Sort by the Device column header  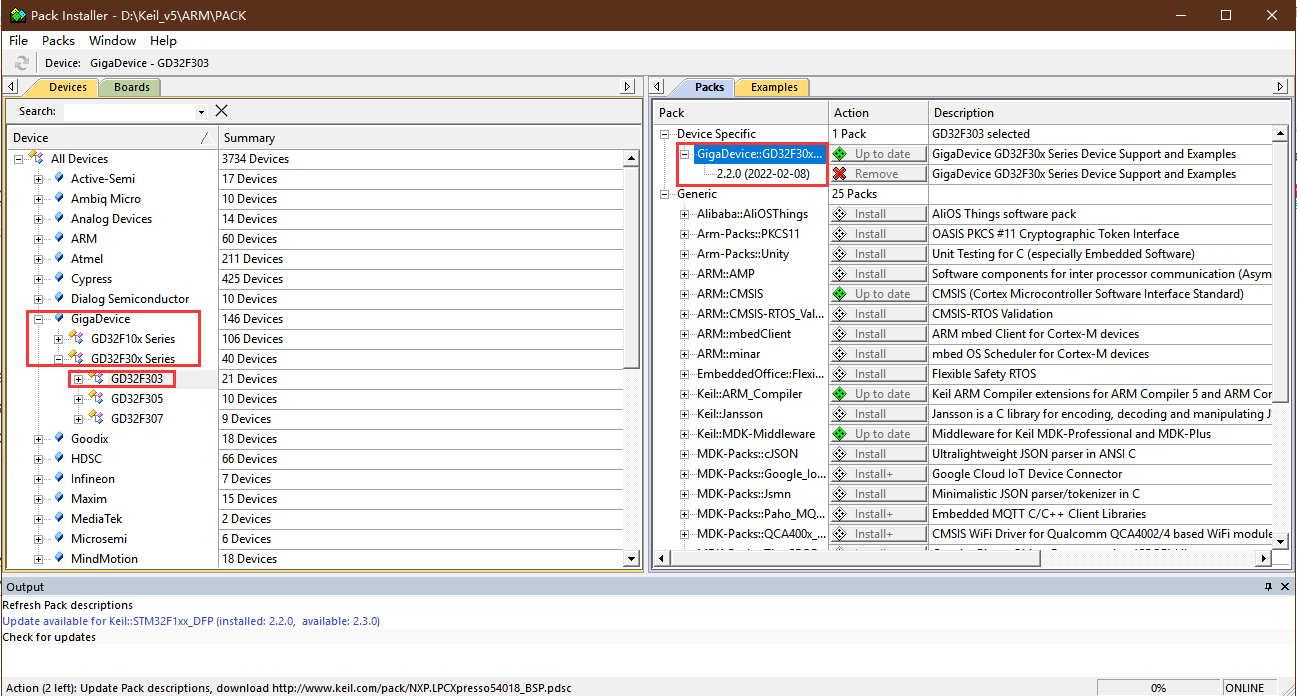pos(112,137)
